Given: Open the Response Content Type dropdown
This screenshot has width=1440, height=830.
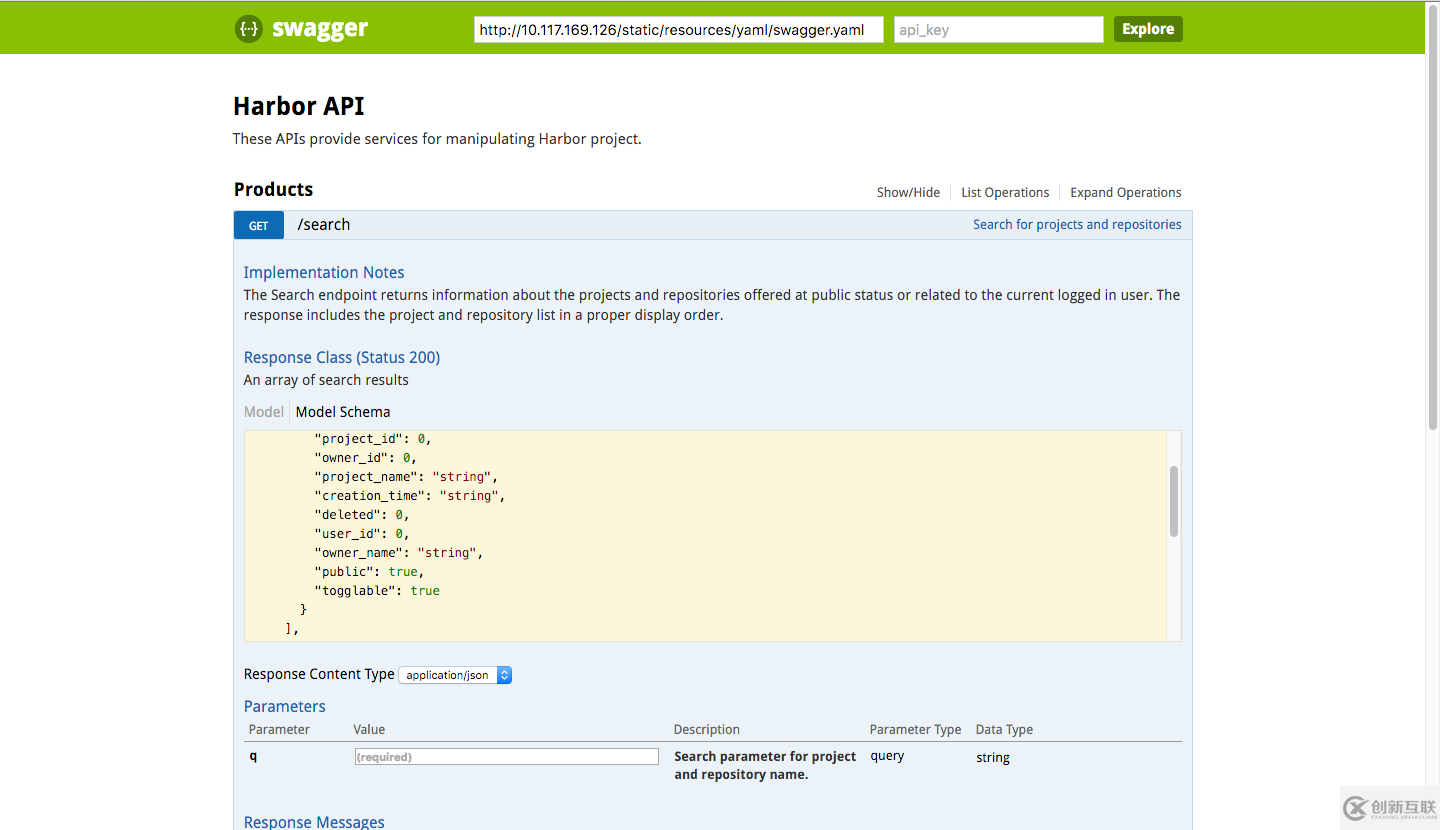Looking at the screenshot, I should (455, 675).
